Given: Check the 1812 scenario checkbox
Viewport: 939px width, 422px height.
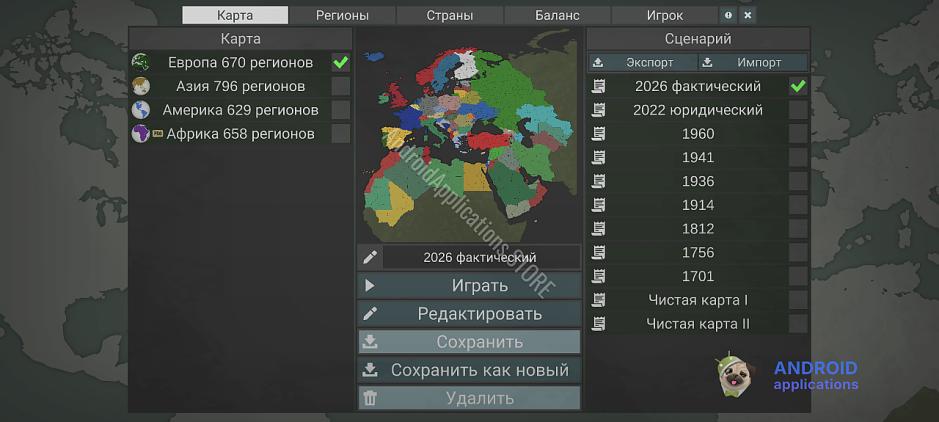Looking at the screenshot, I should [x=798, y=229].
